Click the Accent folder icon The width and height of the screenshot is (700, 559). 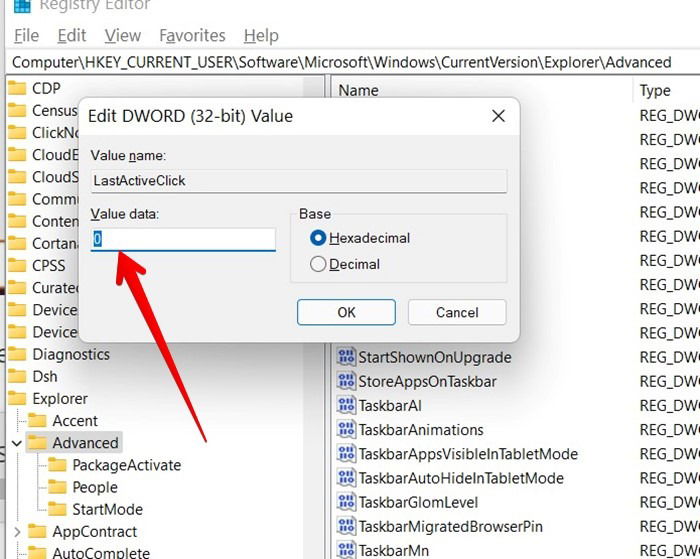pos(37,420)
